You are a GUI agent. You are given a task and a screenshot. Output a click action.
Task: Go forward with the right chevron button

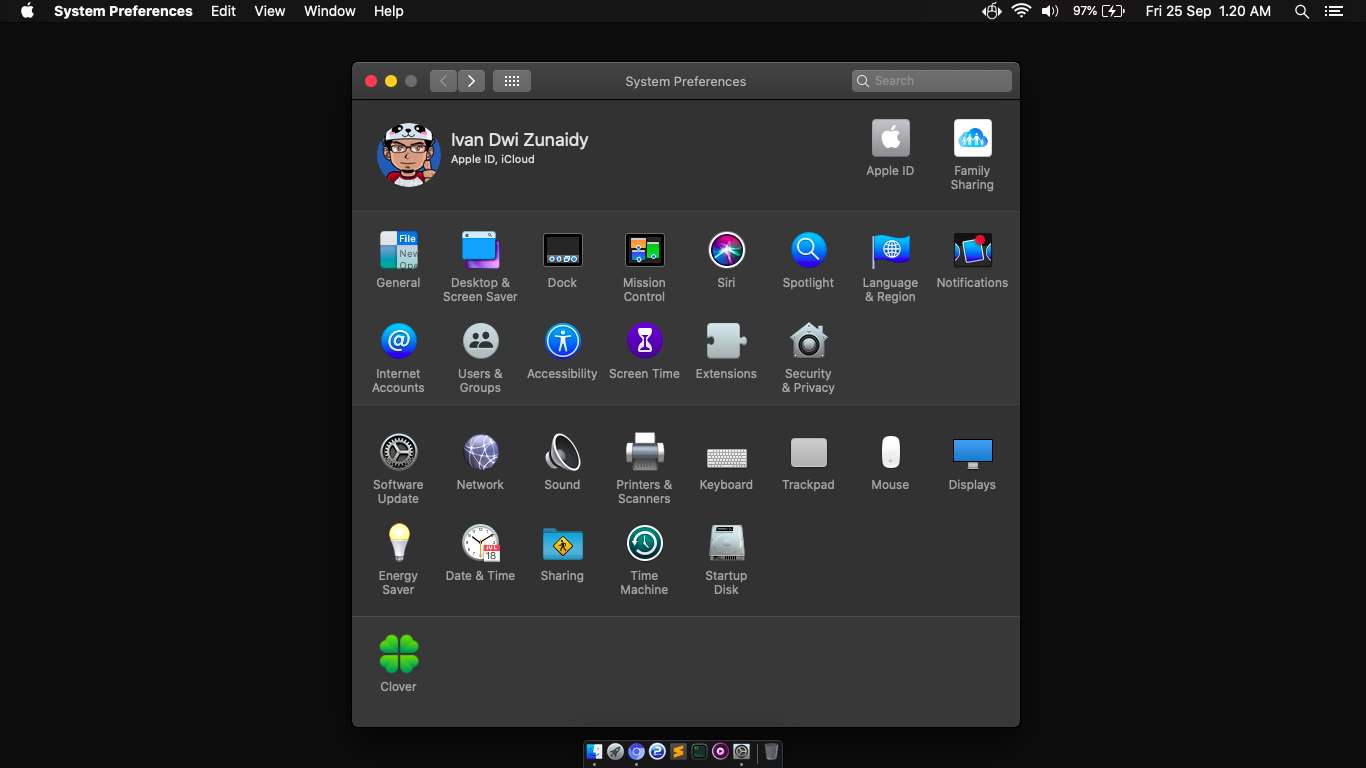tap(472, 81)
